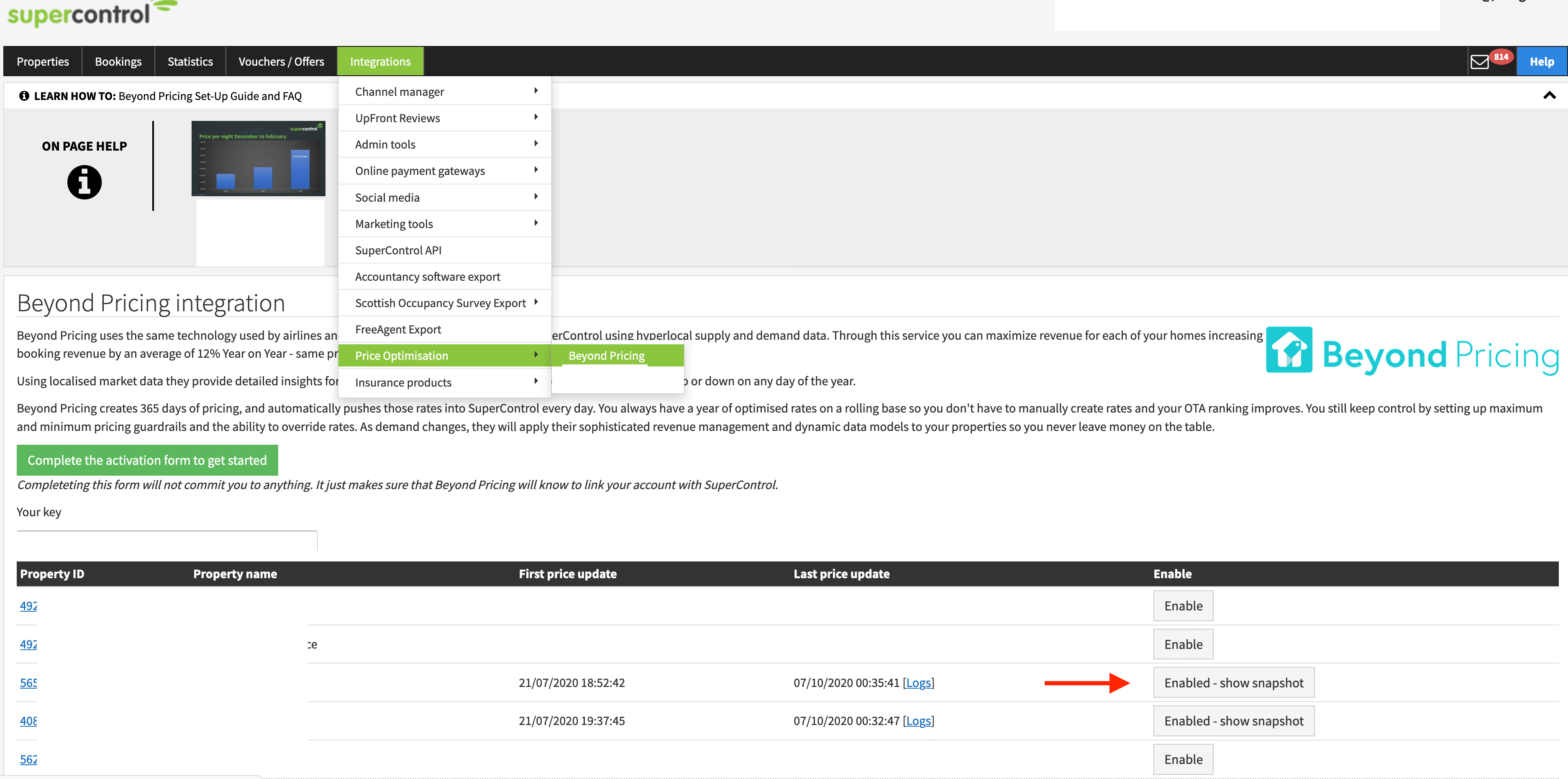Image resolution: width=1568 pixels, height=779 pixels.
Task: Open the Bookings menu
Action: 118,61
